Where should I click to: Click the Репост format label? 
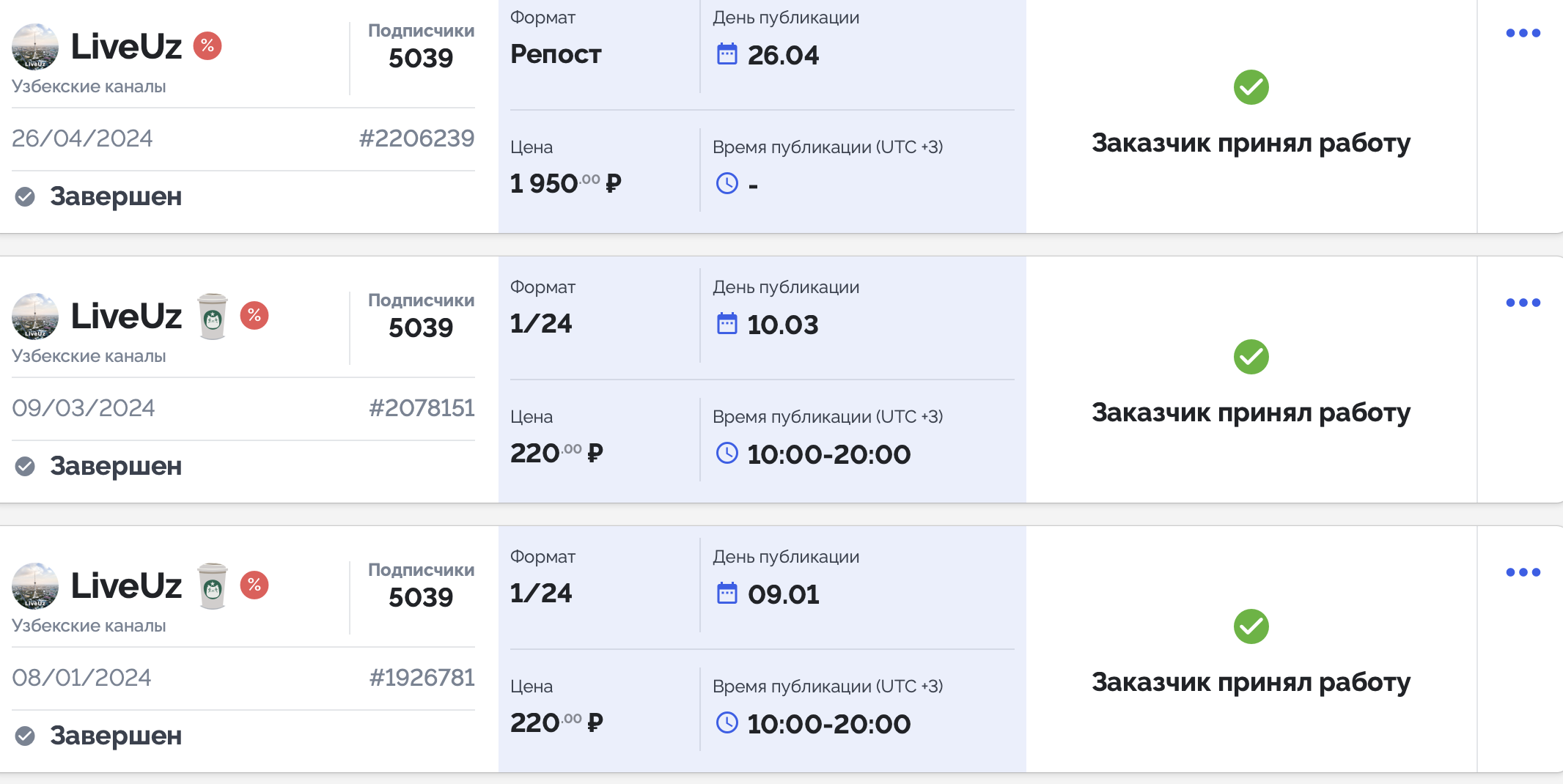(x=556, y=54)
